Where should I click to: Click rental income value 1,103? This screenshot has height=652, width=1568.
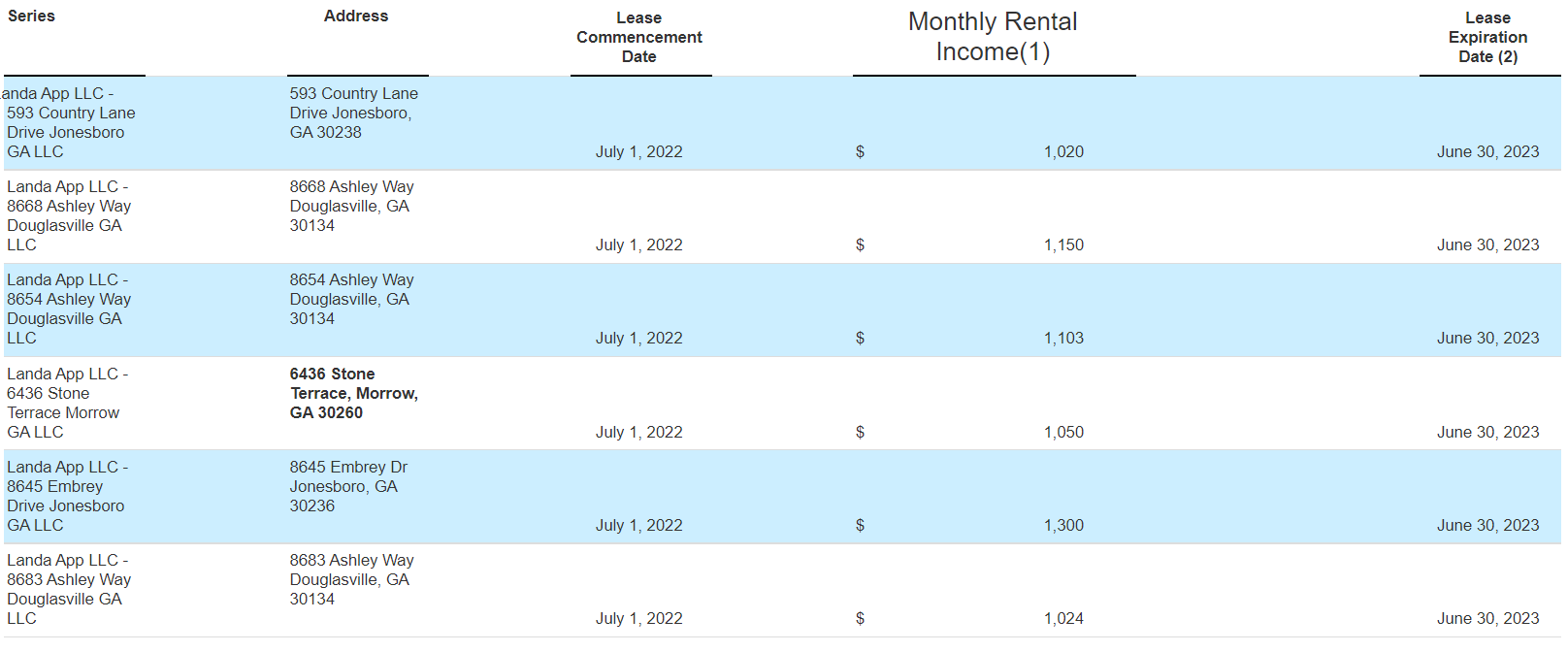pyautogui.click(x=1063, y=338)
